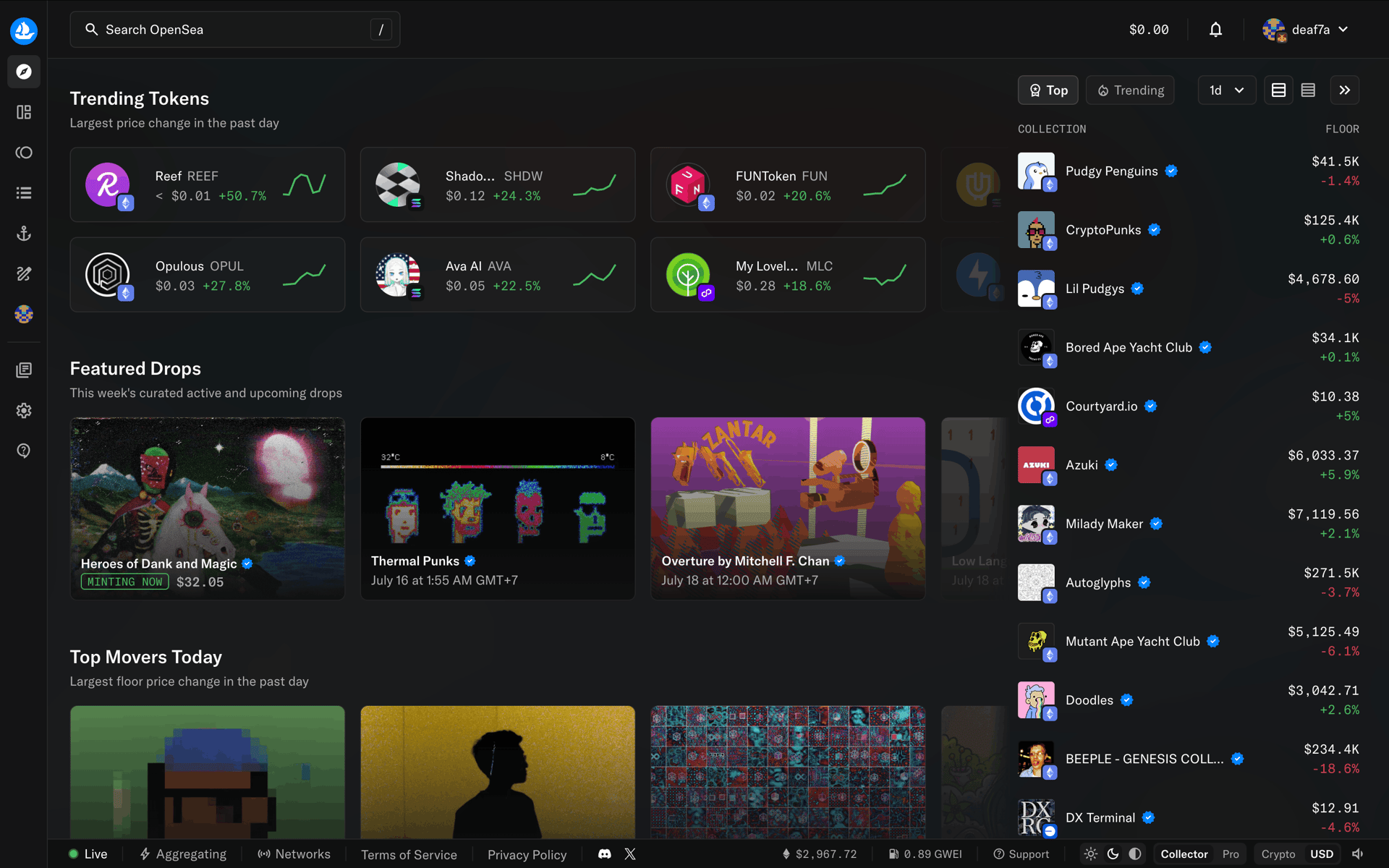Screen dimensions: 1389x868
Task: Open the Azuki collection row
Action: point(1189,465)
